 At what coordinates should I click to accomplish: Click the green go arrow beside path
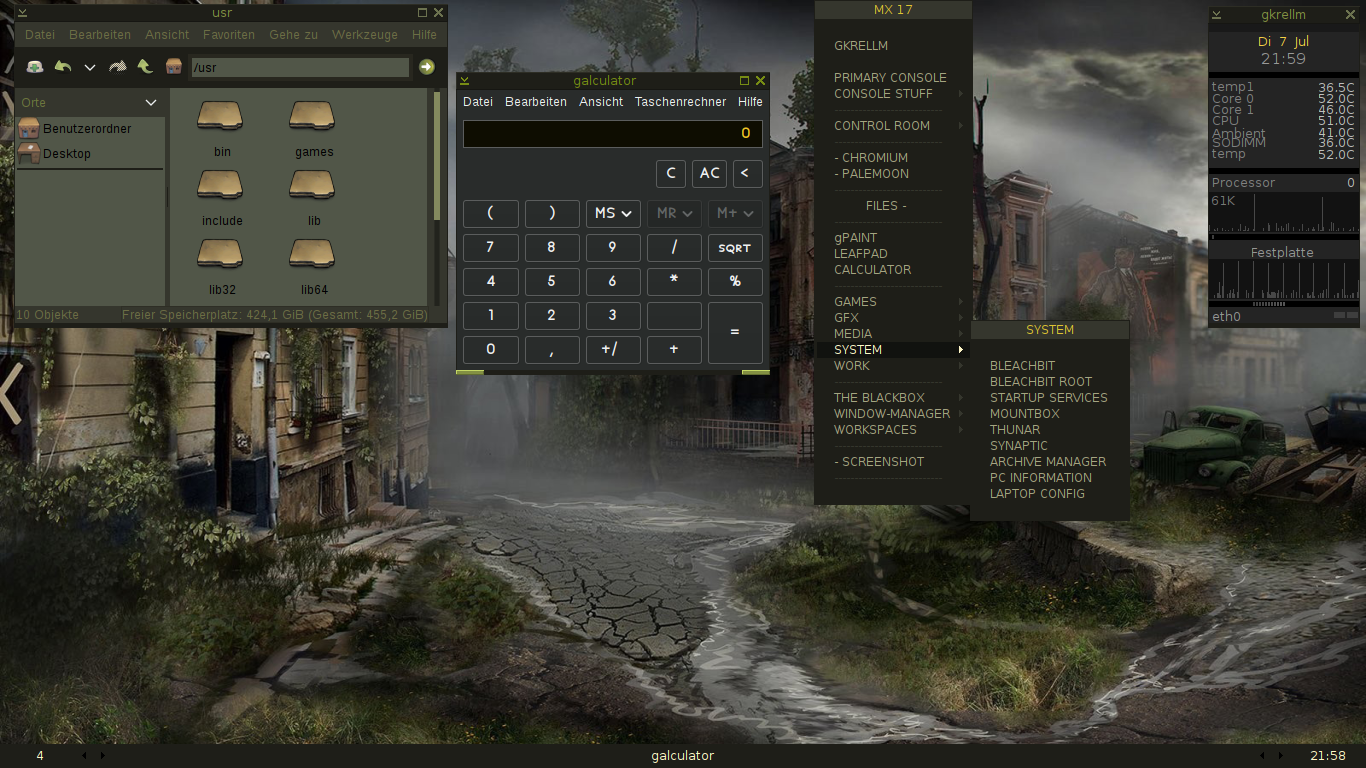pyautogui.click(x=427, y=67)
